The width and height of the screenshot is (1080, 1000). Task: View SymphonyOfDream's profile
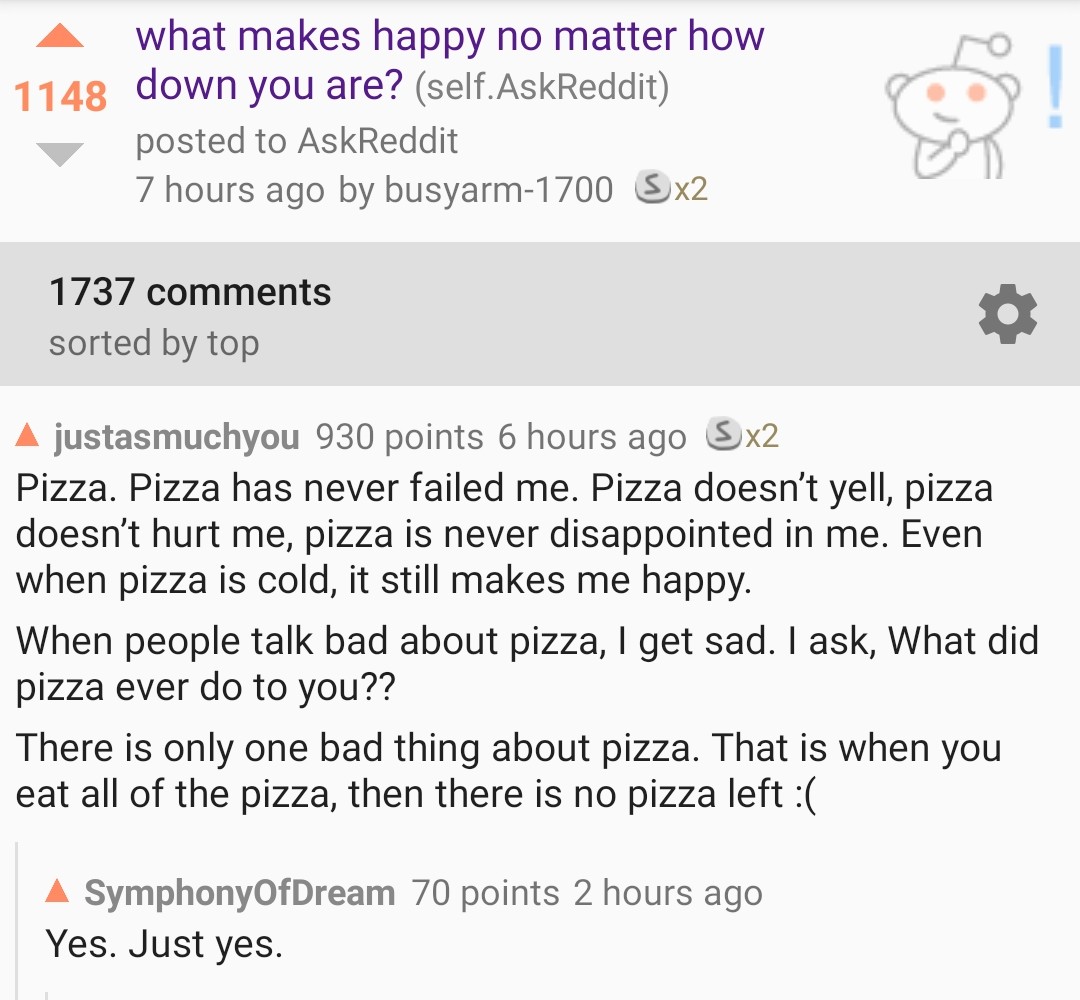(x=239, y=893)
